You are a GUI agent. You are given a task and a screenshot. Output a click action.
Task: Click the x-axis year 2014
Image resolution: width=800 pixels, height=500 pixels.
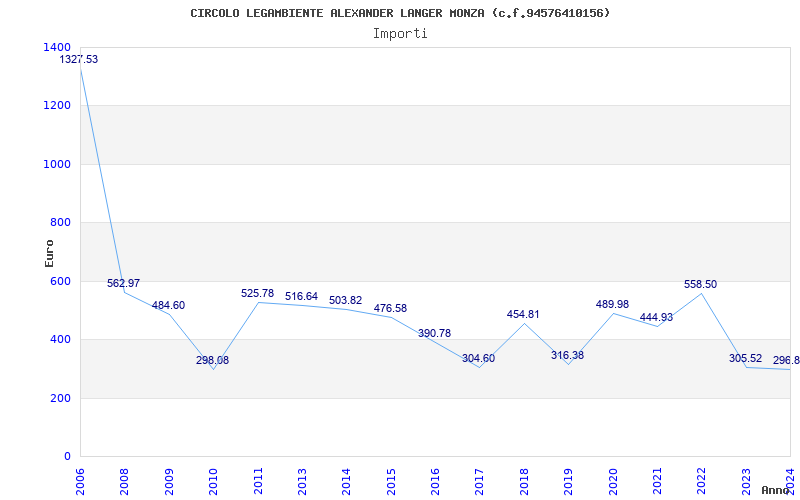(346, 481)
